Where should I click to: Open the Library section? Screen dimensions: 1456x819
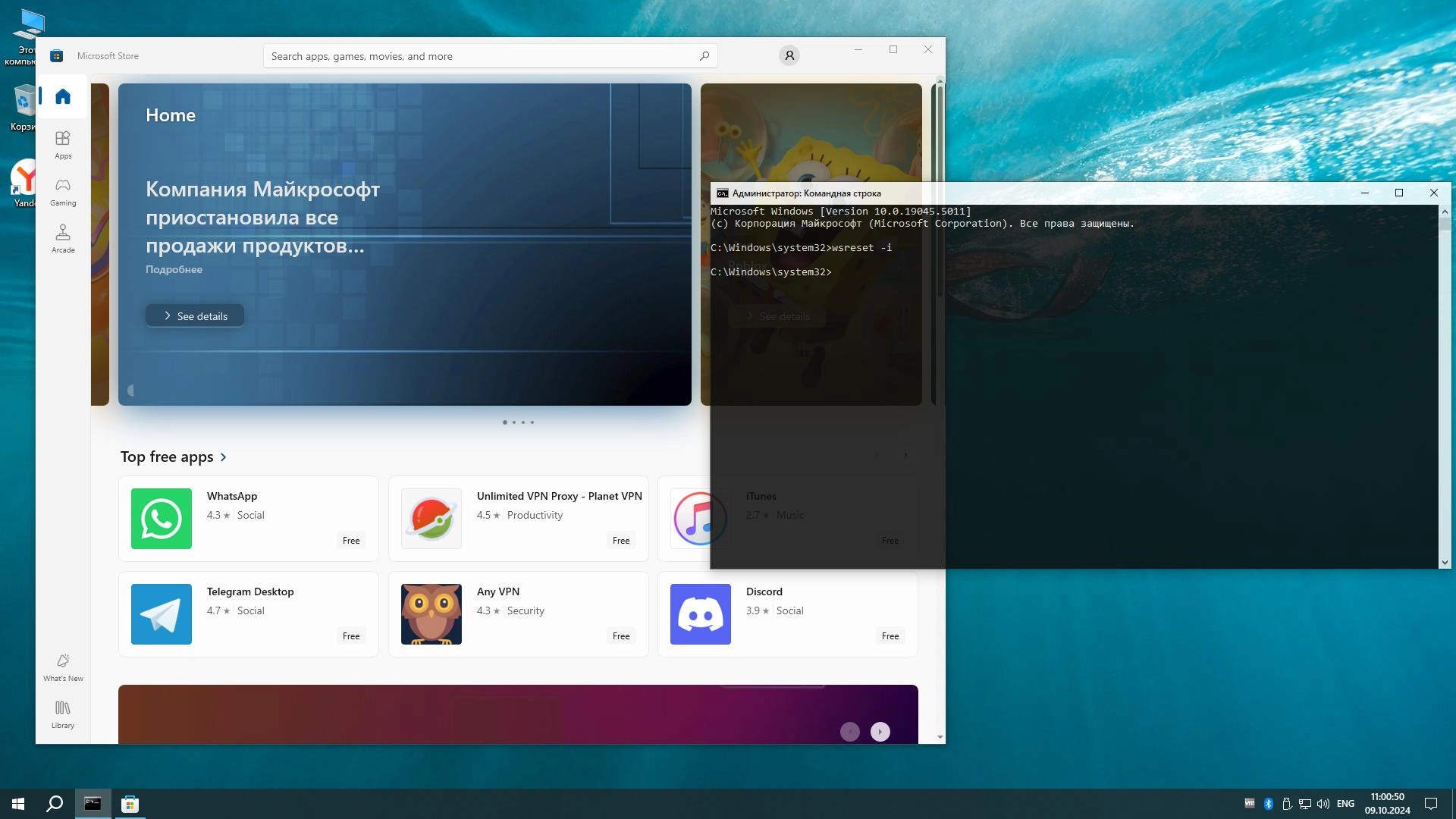point(63,714)
